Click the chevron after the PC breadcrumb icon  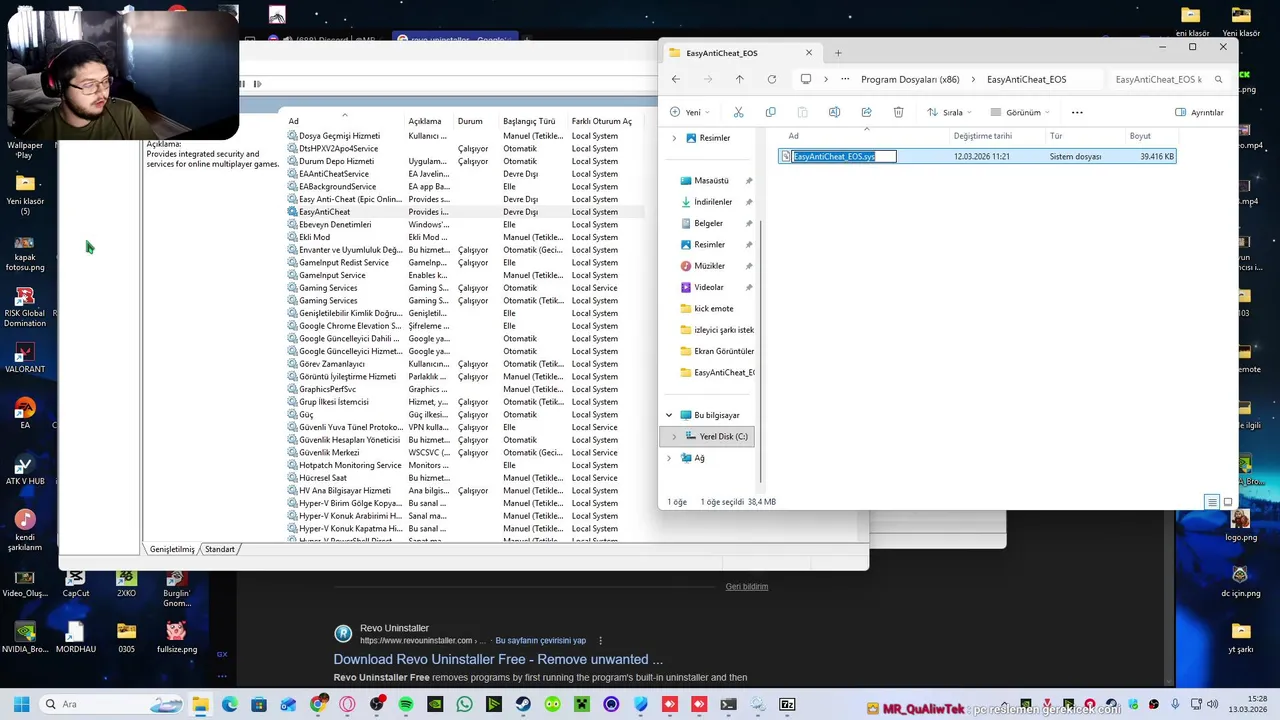826,79
